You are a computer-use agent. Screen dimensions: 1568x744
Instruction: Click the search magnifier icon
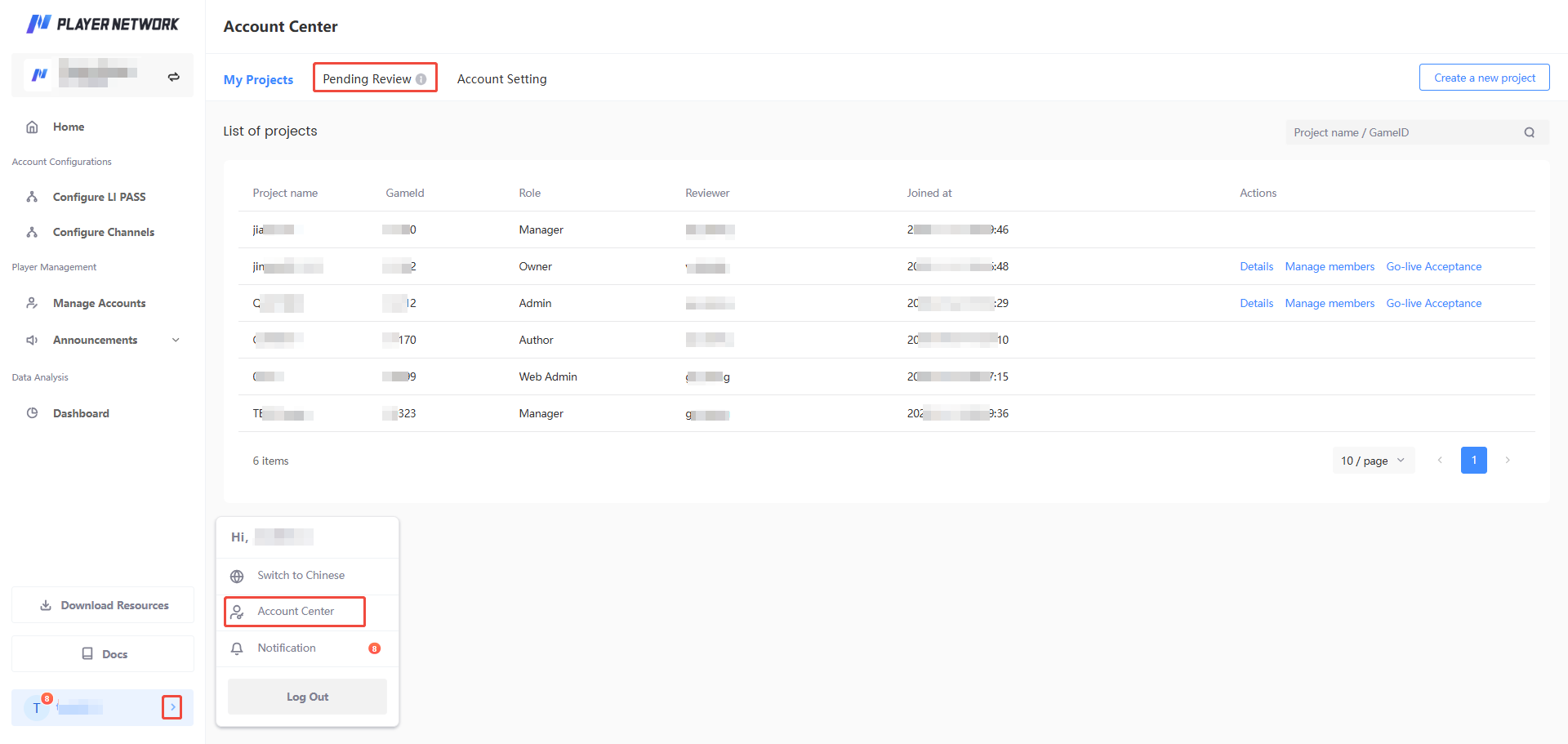1529,132
